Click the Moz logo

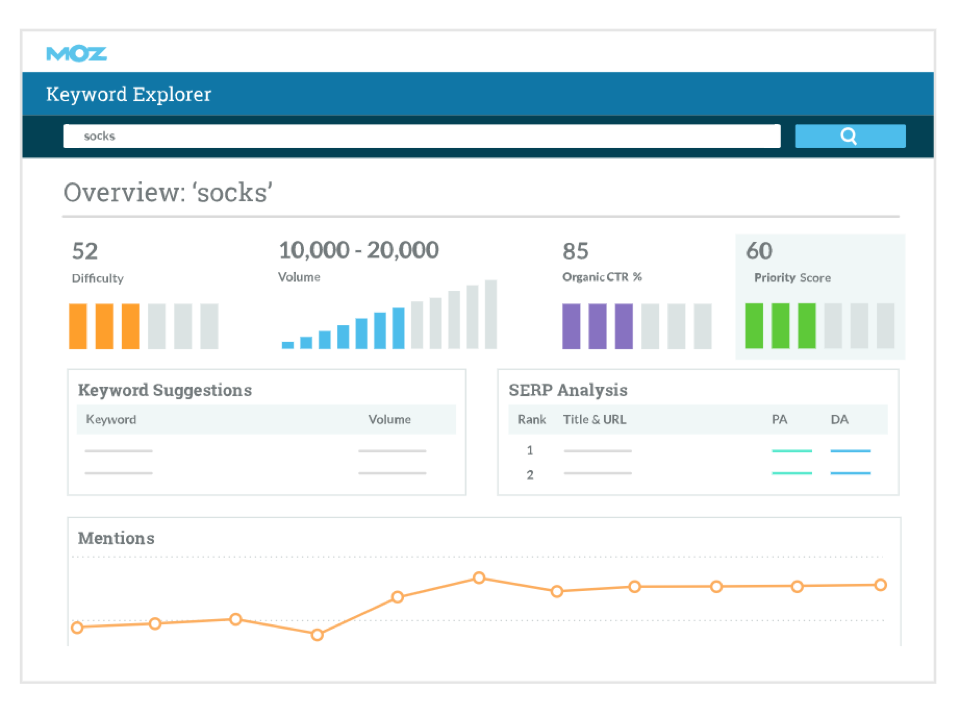[x=76, y=54]
